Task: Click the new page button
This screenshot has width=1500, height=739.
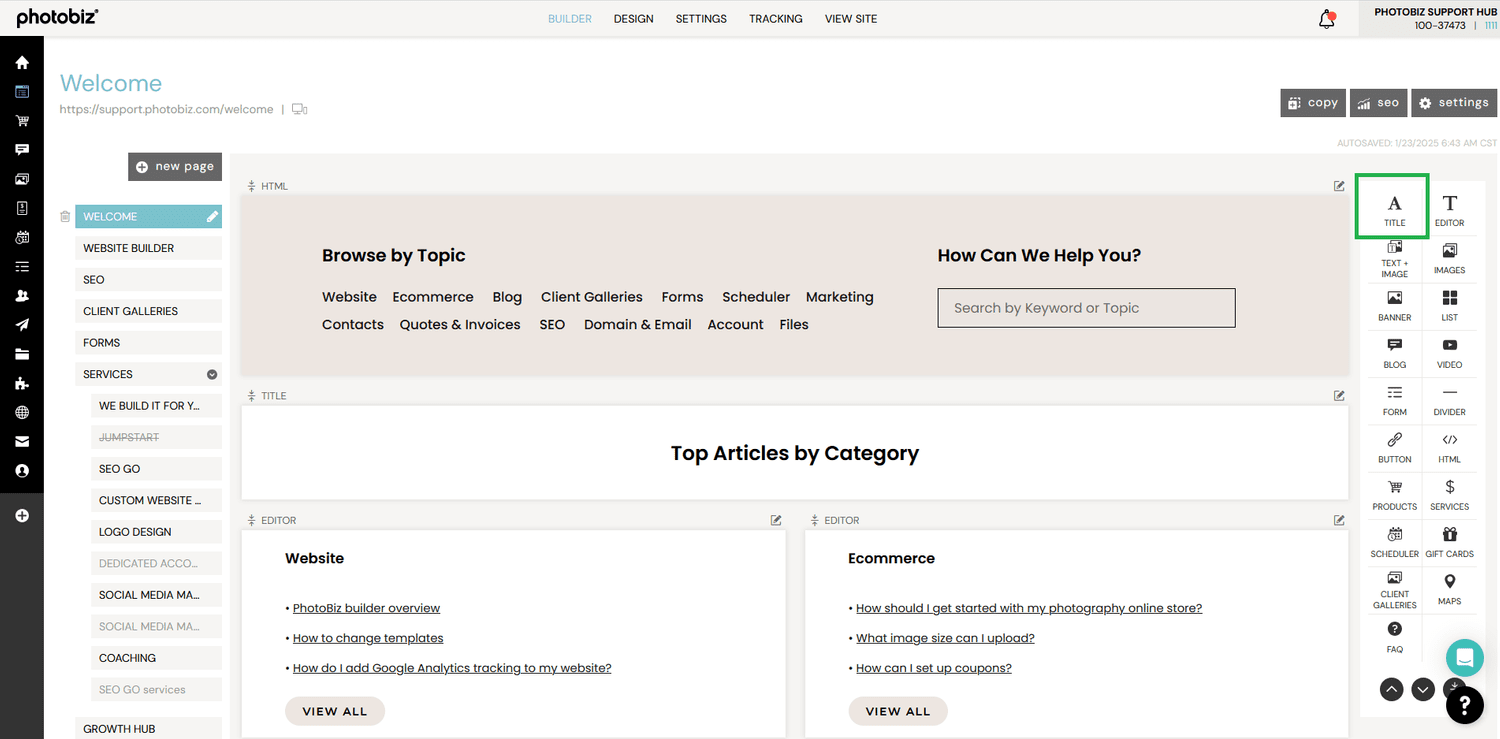Action: coord(175,167)
